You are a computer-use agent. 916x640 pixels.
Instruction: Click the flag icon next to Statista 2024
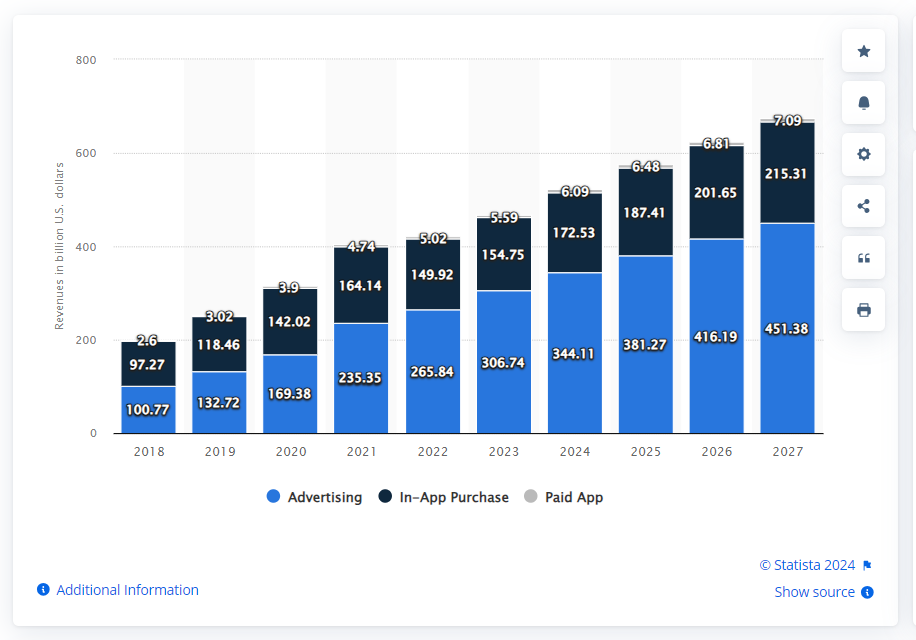point(865,564)
